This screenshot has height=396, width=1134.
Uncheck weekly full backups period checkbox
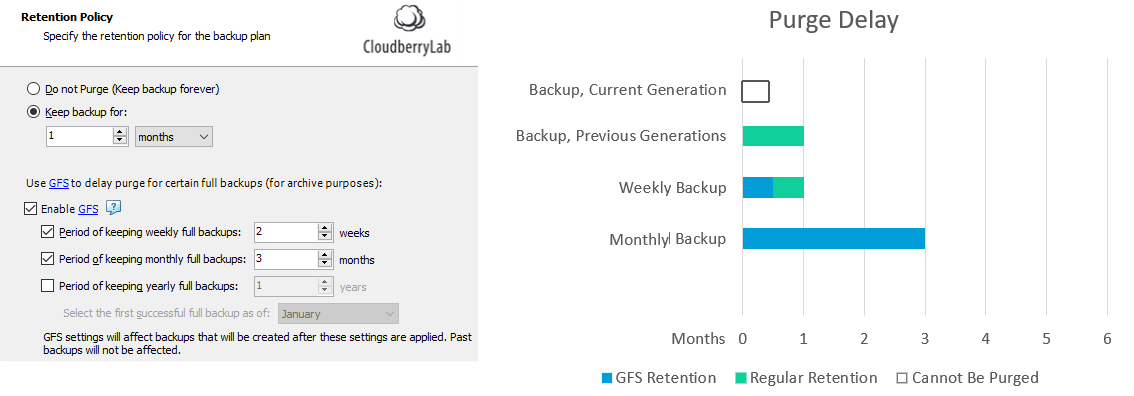pyautogui.click(x=48, y=232)
